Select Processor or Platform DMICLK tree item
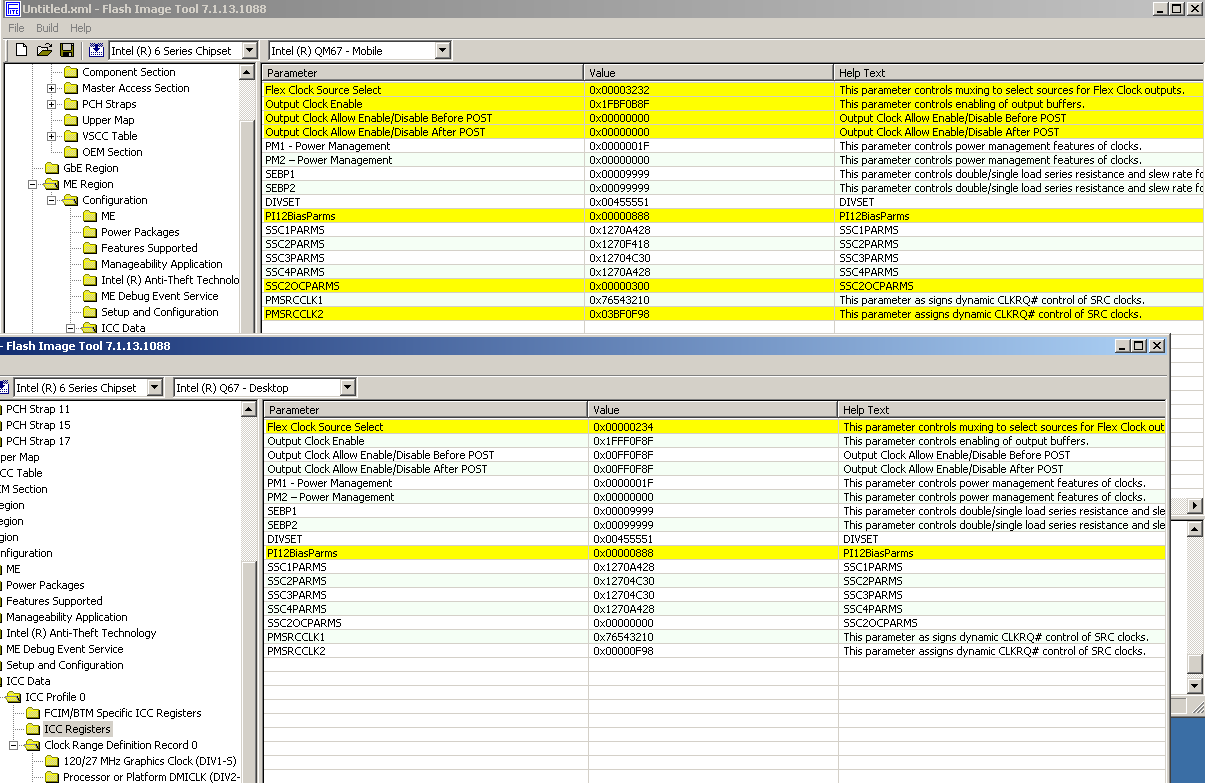This screenshot has height=783, width=1205. pos(151,777)
